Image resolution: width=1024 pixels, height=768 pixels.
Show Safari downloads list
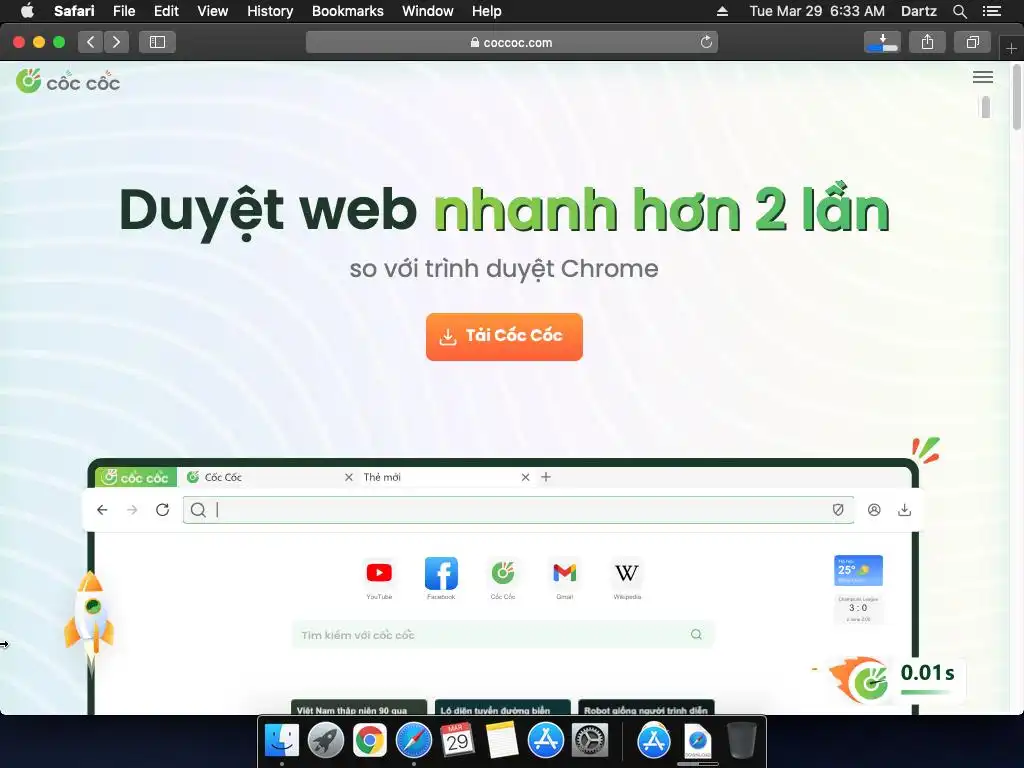[x=882, y=42]
